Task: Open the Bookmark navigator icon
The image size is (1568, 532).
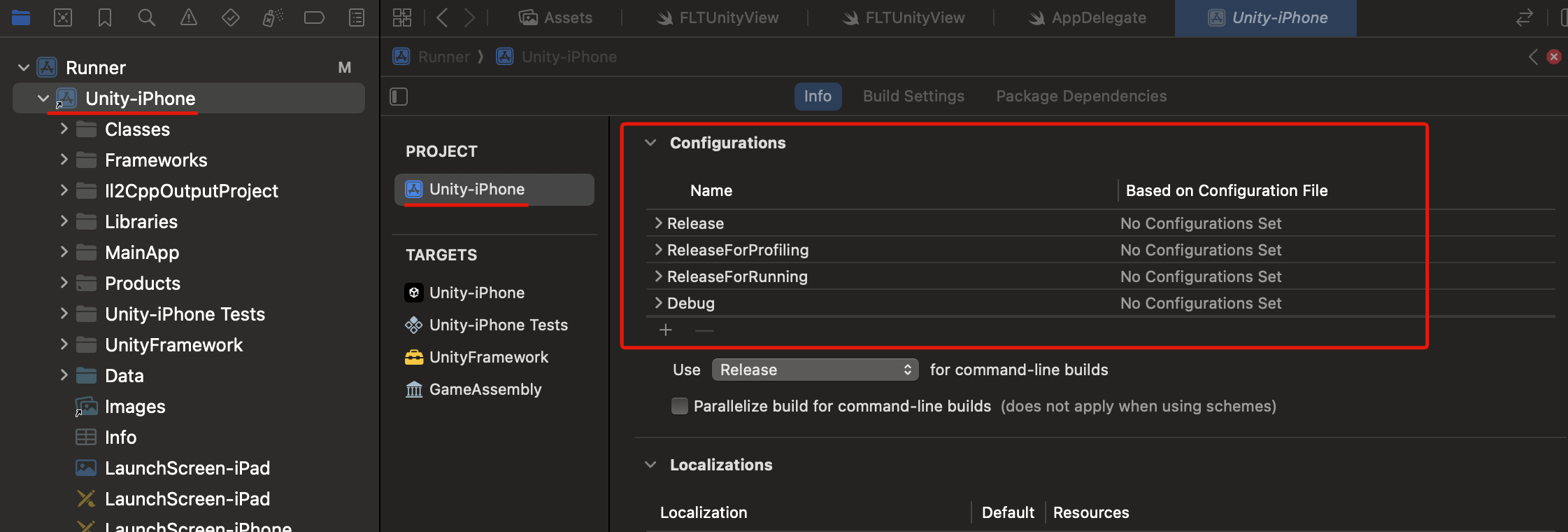Action: coord(105,17)
